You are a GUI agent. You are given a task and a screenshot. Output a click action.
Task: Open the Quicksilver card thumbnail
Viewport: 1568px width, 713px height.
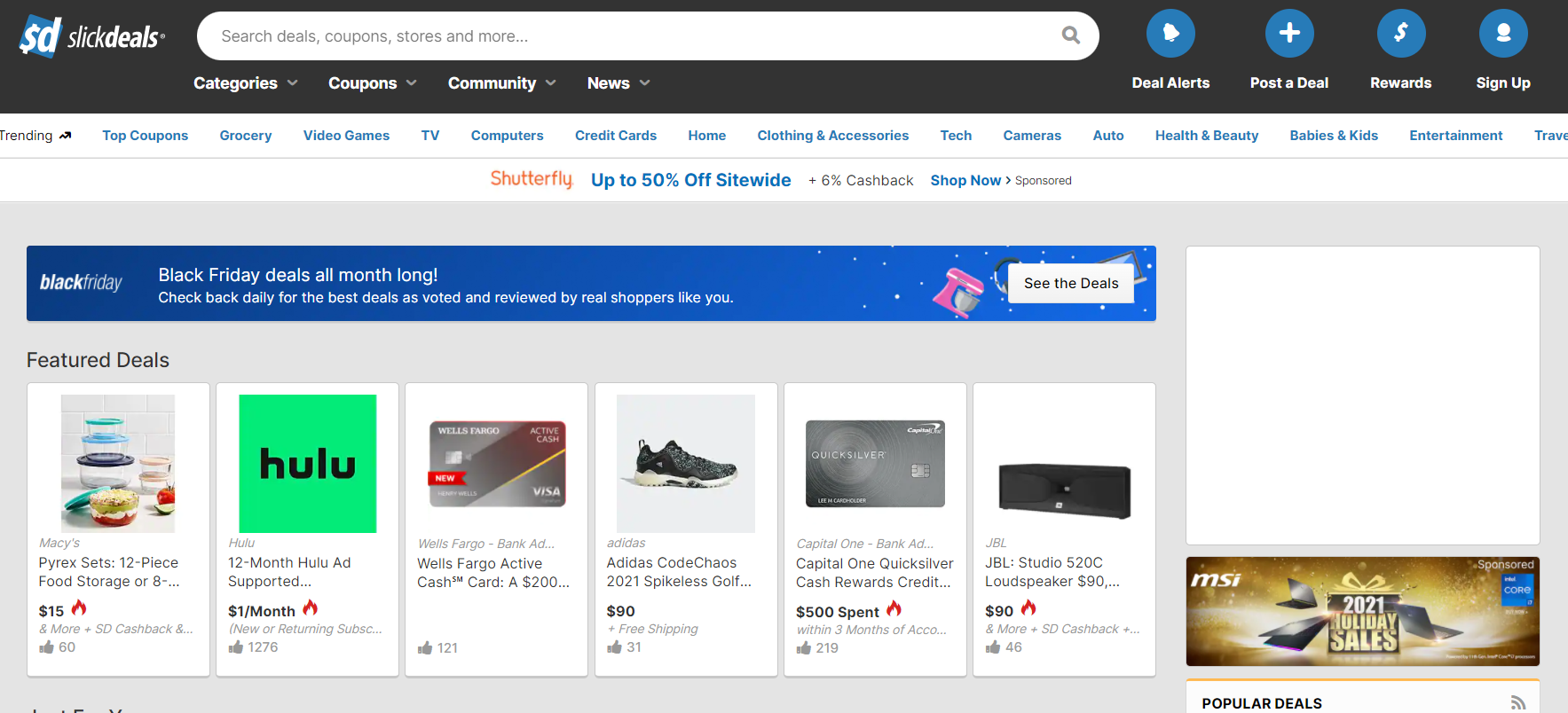click(x=876, y=464)
